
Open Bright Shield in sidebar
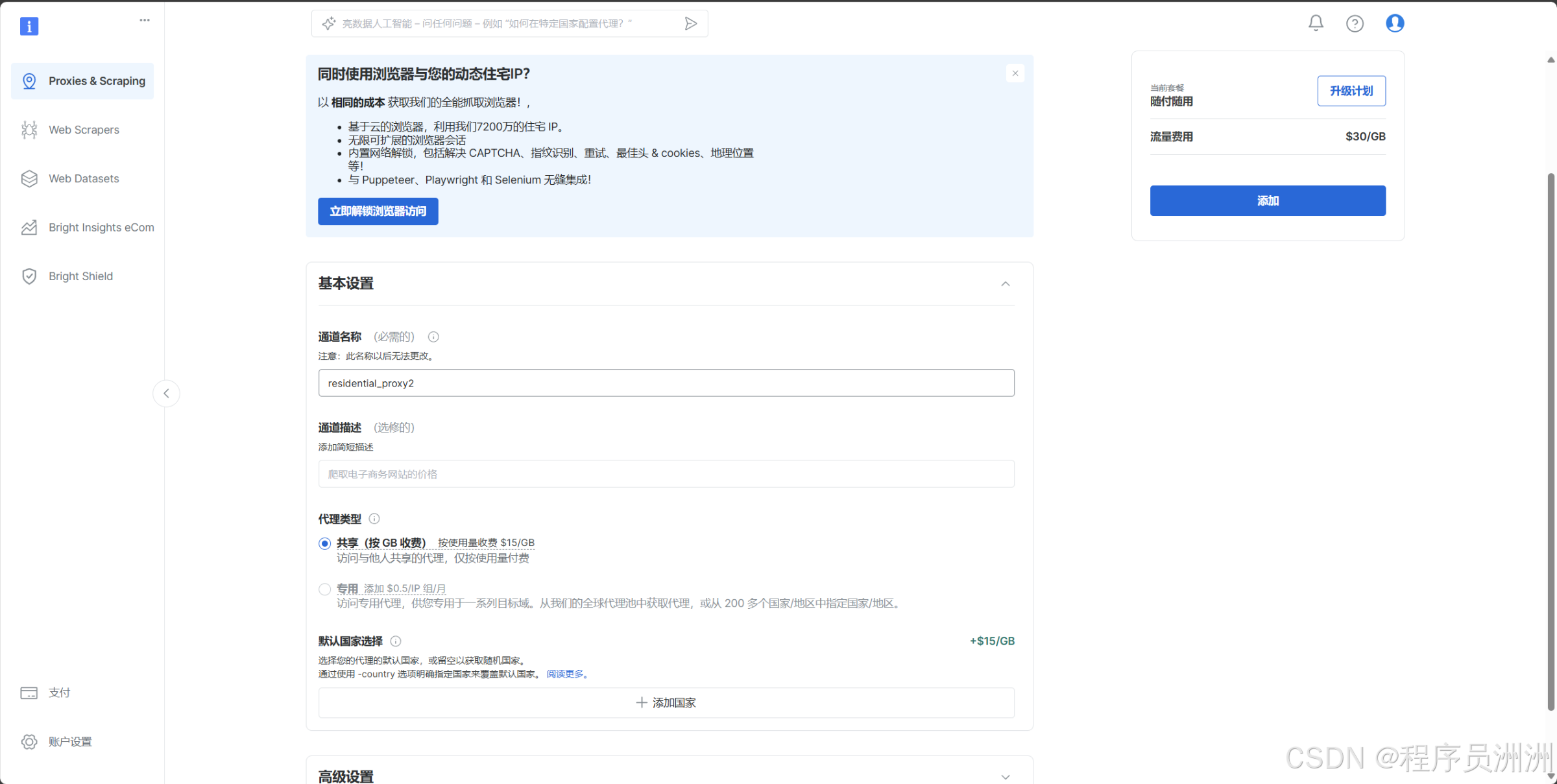point(80,276)
